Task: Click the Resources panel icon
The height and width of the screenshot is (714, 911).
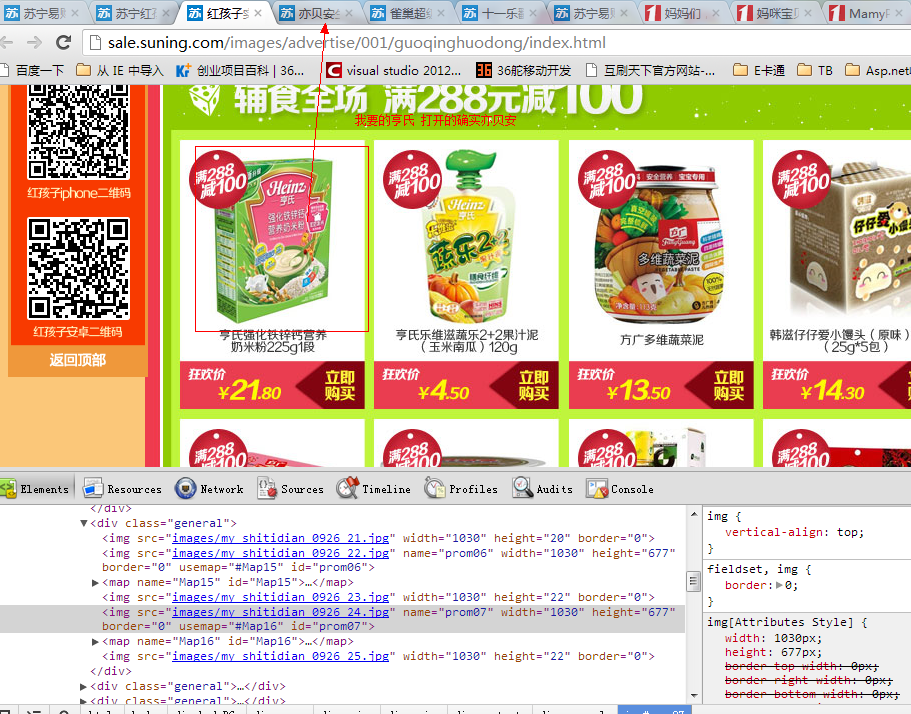Action: click(x=93, y=489)
